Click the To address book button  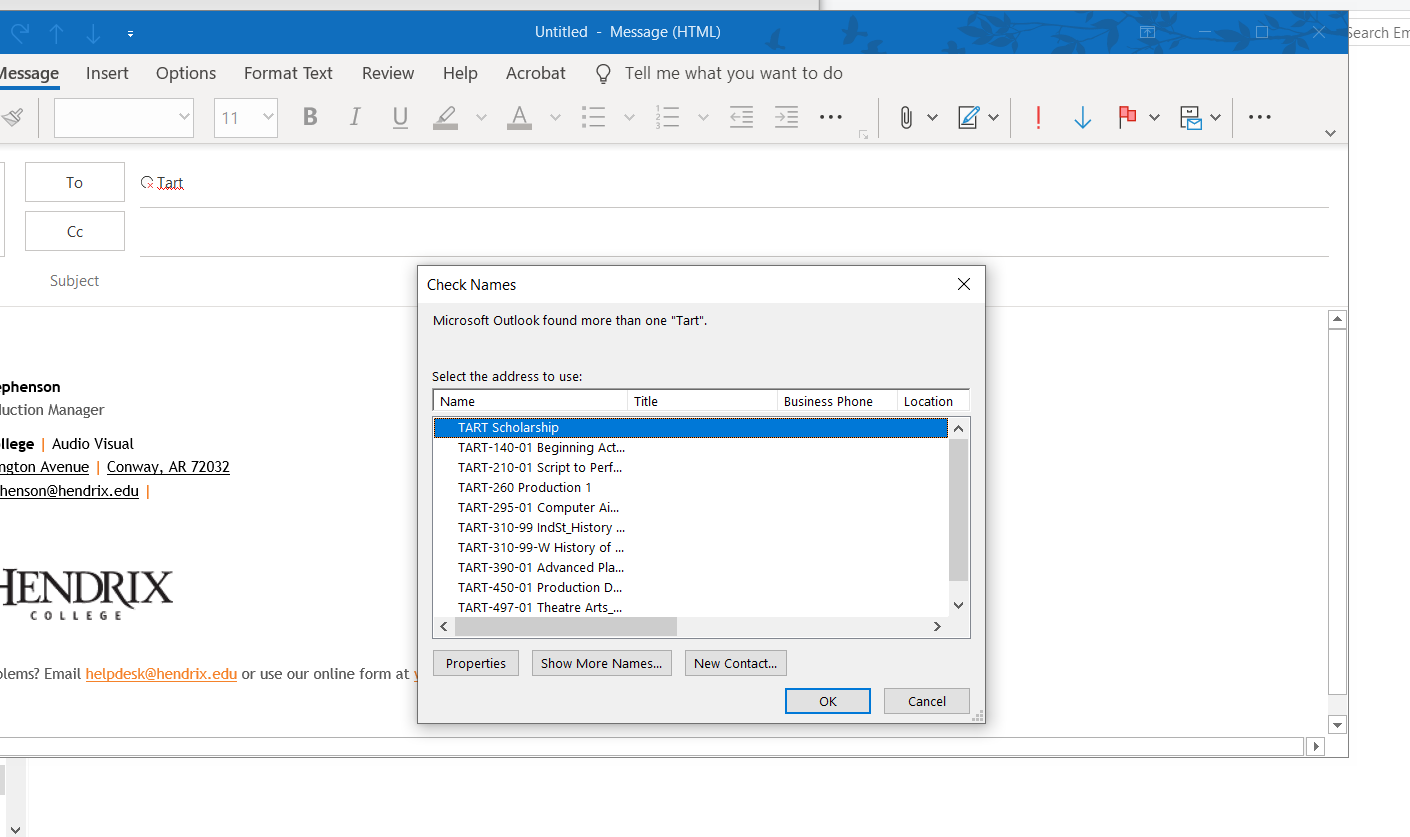pyautogui.click(x=75, y=182)
